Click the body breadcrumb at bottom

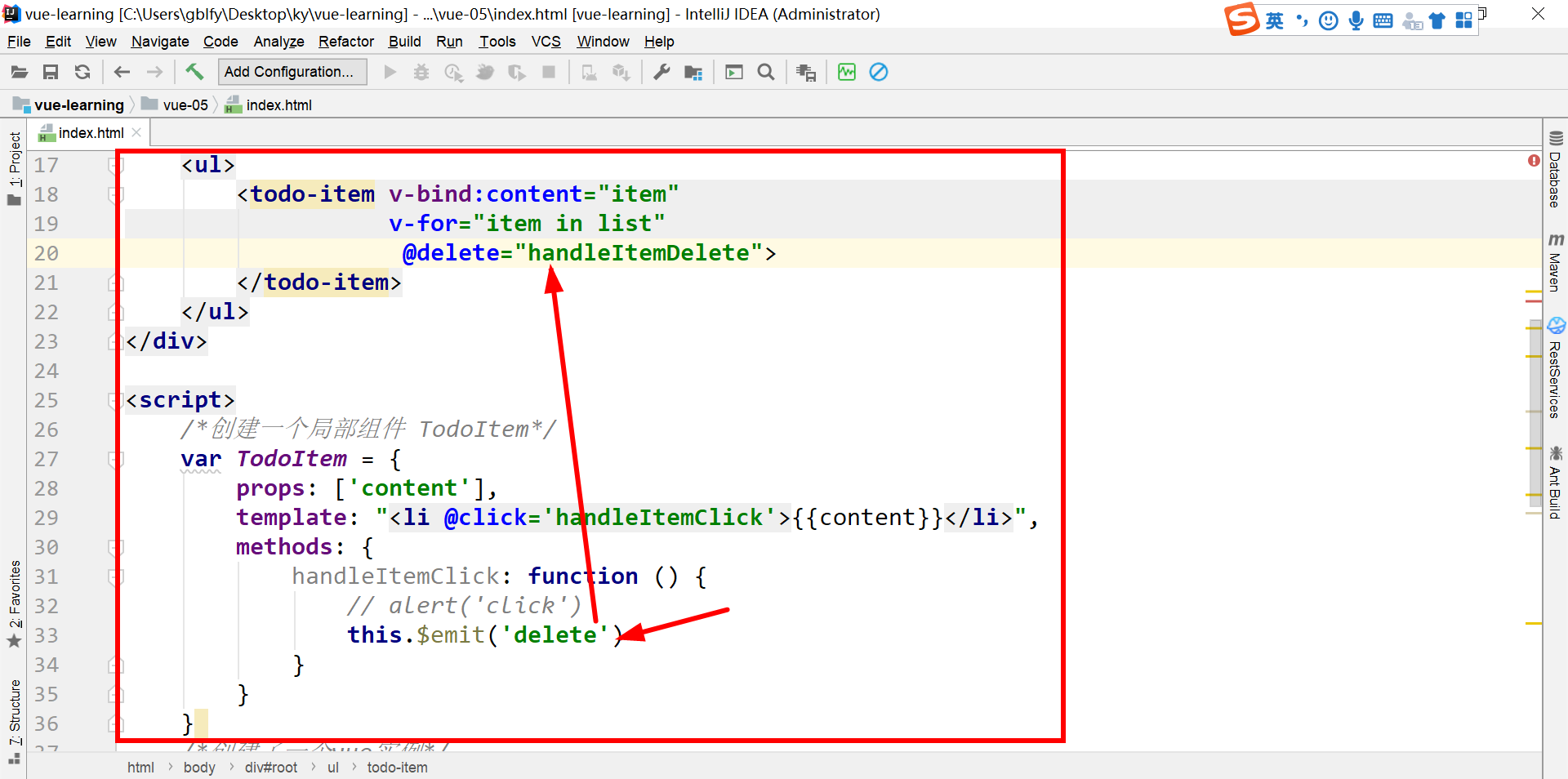pyautogui.click(x=199, y=768)
